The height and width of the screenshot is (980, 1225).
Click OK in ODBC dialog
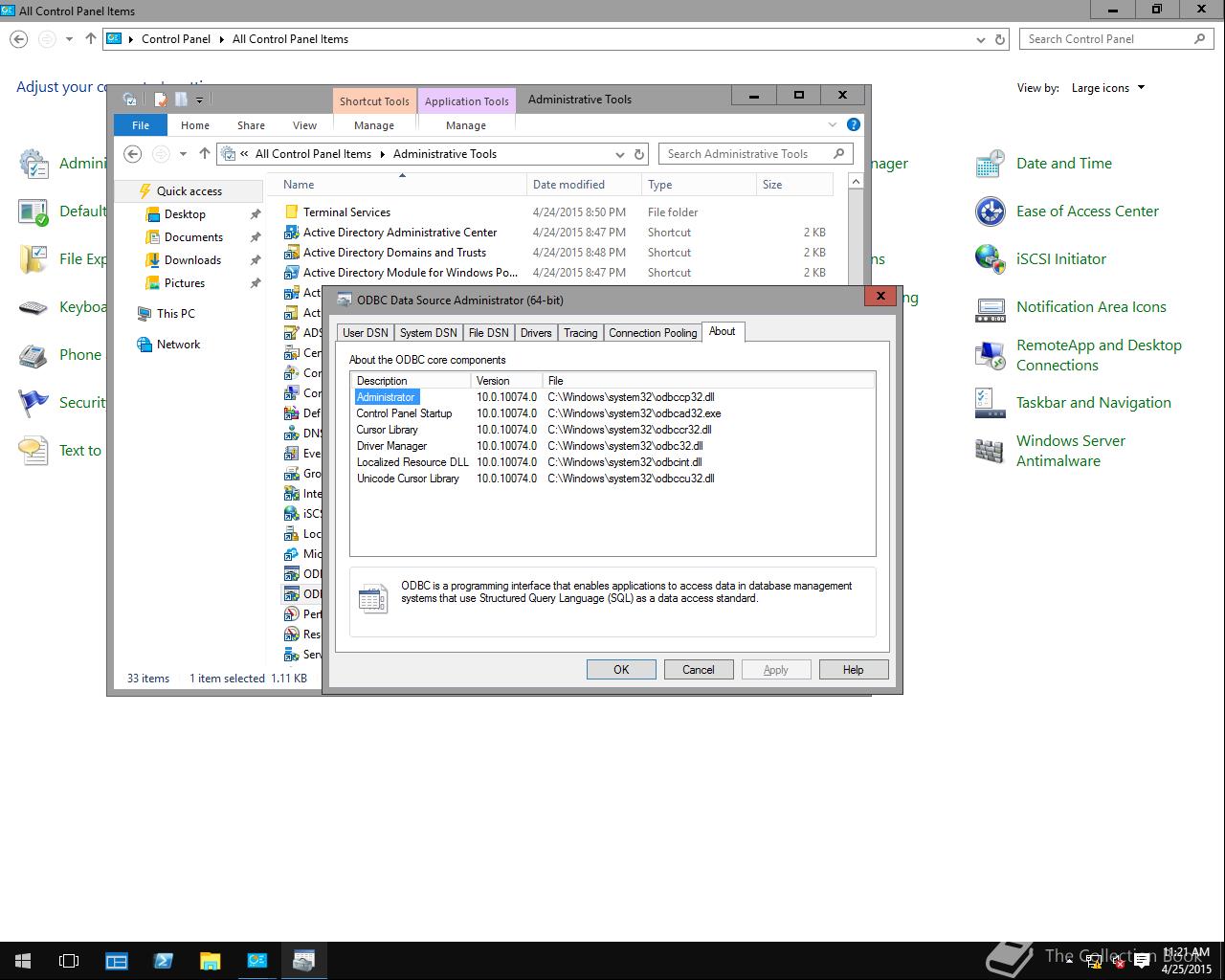(x=621, y=670)
